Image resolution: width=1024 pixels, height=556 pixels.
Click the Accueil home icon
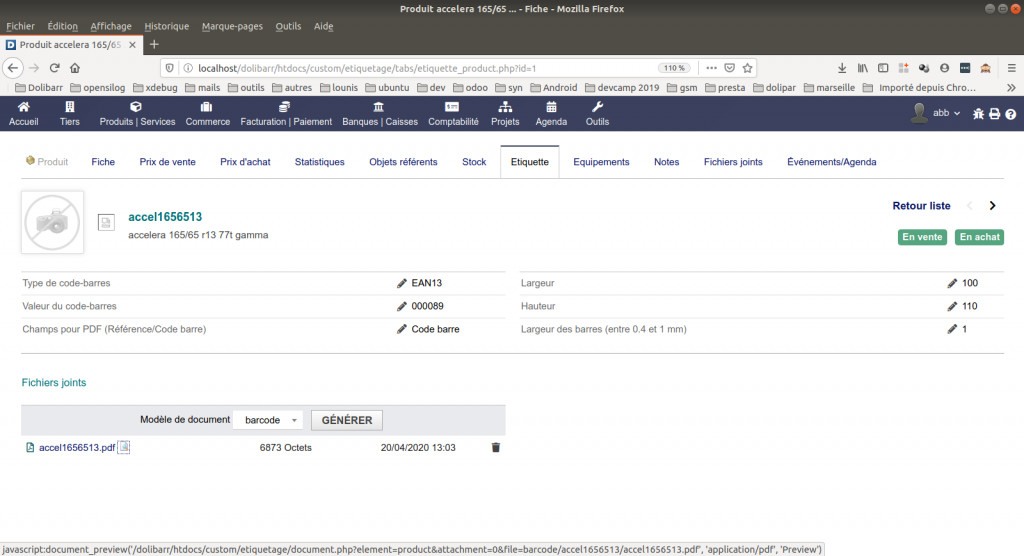pos(23,107)
